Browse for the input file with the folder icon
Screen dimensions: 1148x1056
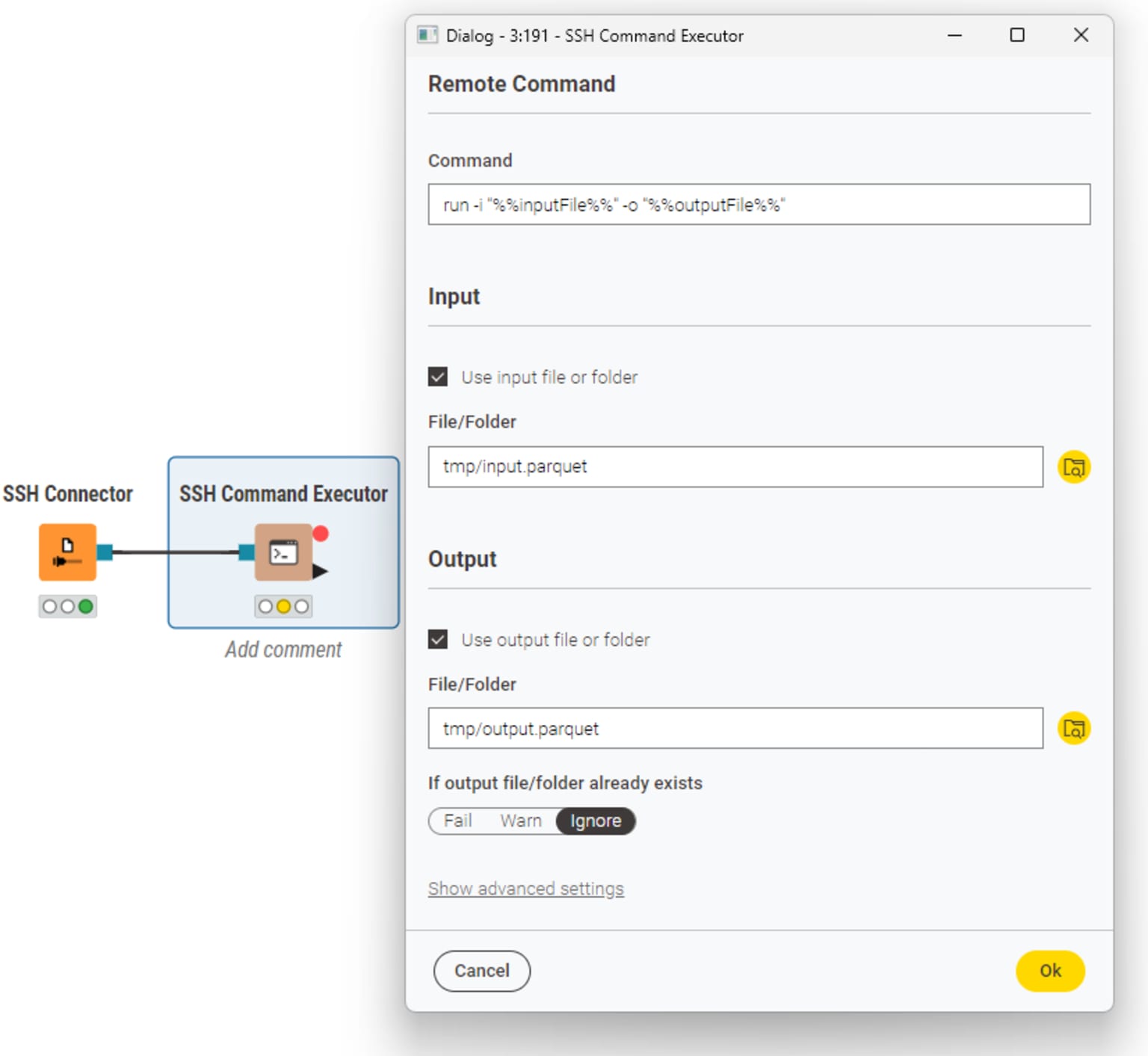1074,467
